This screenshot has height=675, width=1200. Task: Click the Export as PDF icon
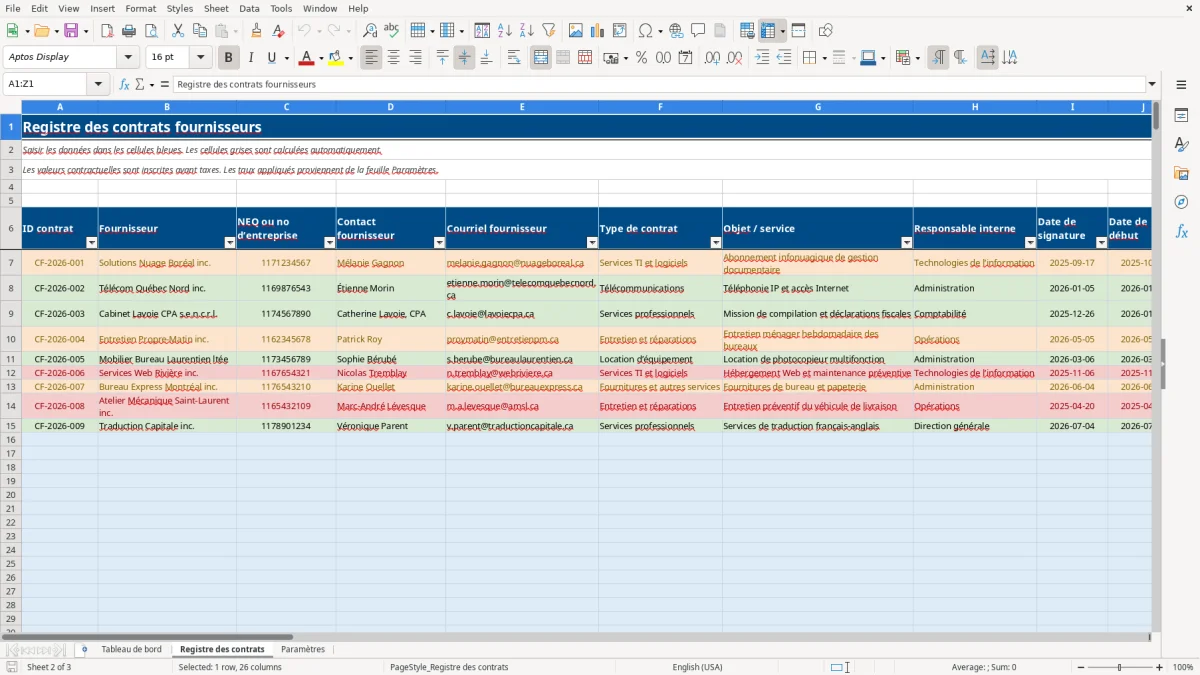107,31
